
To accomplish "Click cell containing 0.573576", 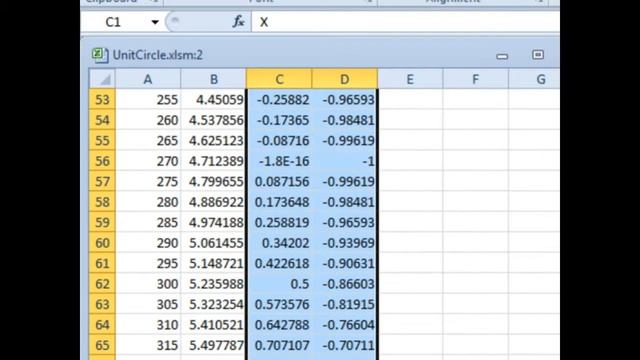I will click(279, 304).
